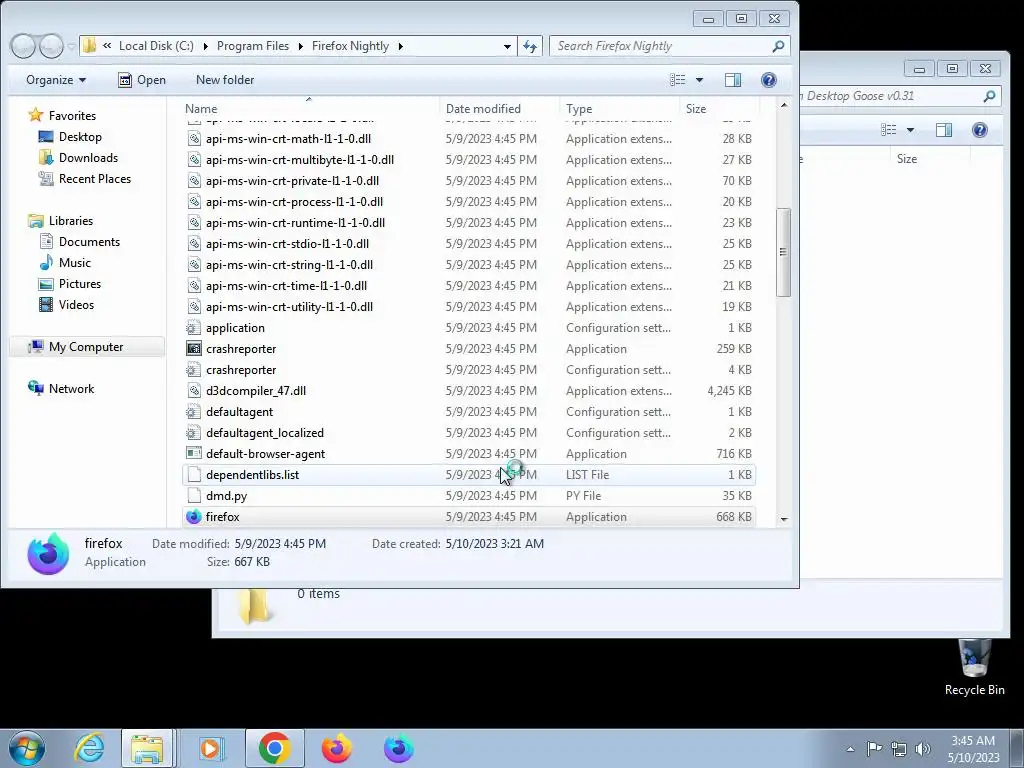
Task: Navigate to Local Disk (C:) breadcrumb
Action: coord(156,46)
